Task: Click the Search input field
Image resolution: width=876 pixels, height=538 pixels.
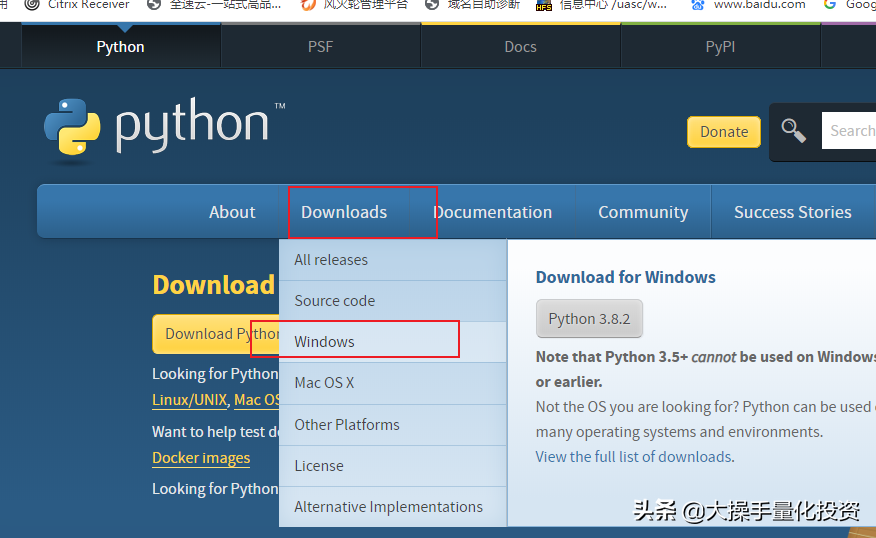Action: point(849,131)
